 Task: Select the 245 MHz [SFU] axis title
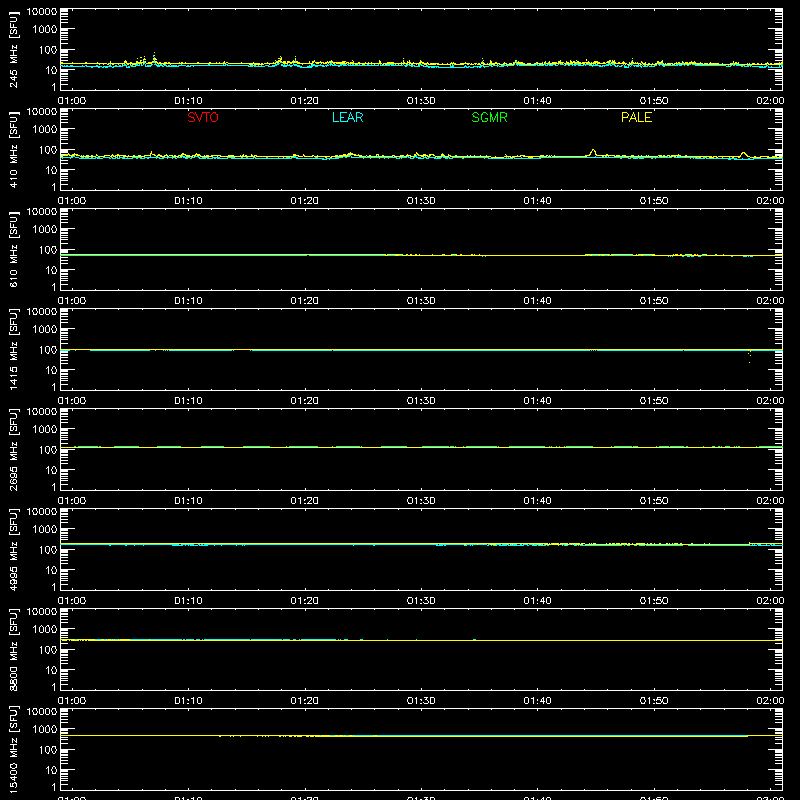[x=13, y=49]
